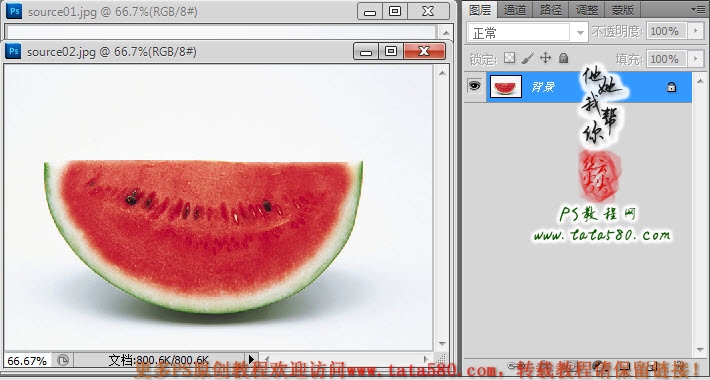Screen dimensions: 710x380
Task: Switch to the 通道 tab
Action: [515, 10]
